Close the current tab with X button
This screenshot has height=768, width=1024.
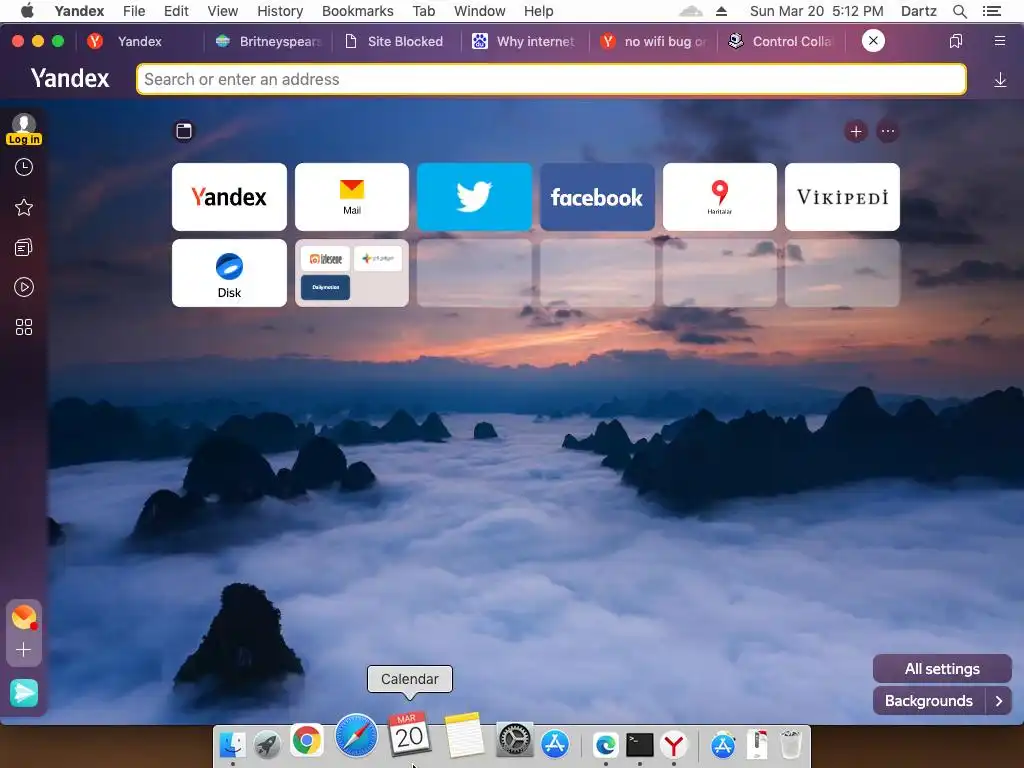pos(873,41)
